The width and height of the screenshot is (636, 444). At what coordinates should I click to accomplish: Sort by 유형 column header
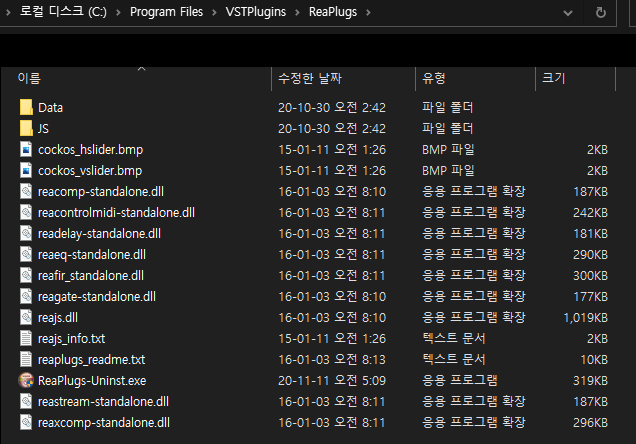434,78
